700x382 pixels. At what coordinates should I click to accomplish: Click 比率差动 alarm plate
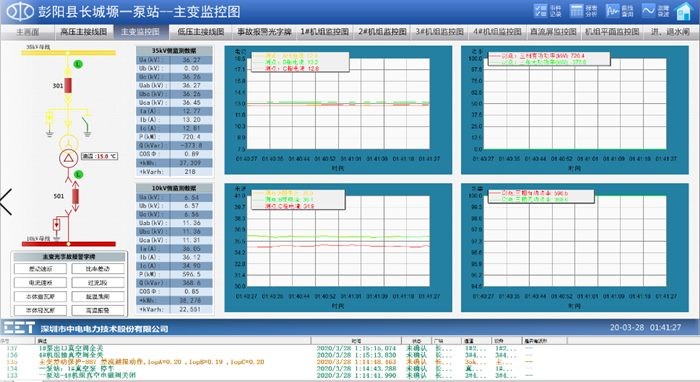tap(98, 269)
